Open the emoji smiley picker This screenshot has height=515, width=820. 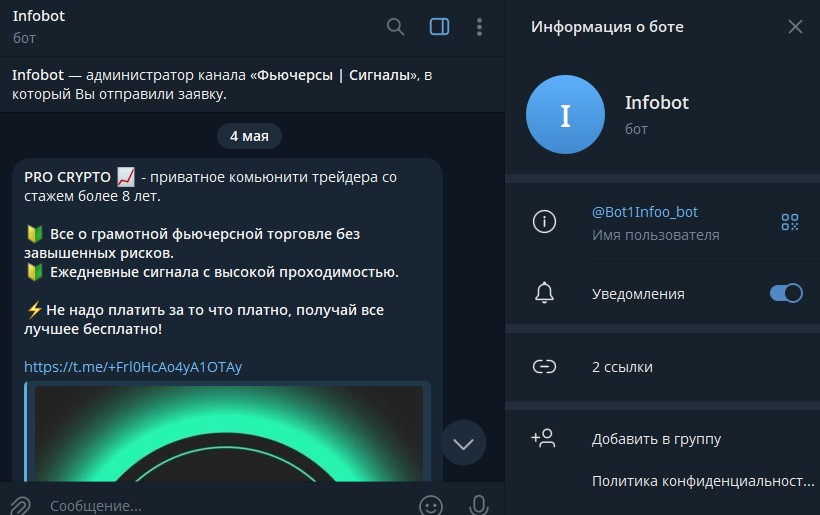coord(431,505)
